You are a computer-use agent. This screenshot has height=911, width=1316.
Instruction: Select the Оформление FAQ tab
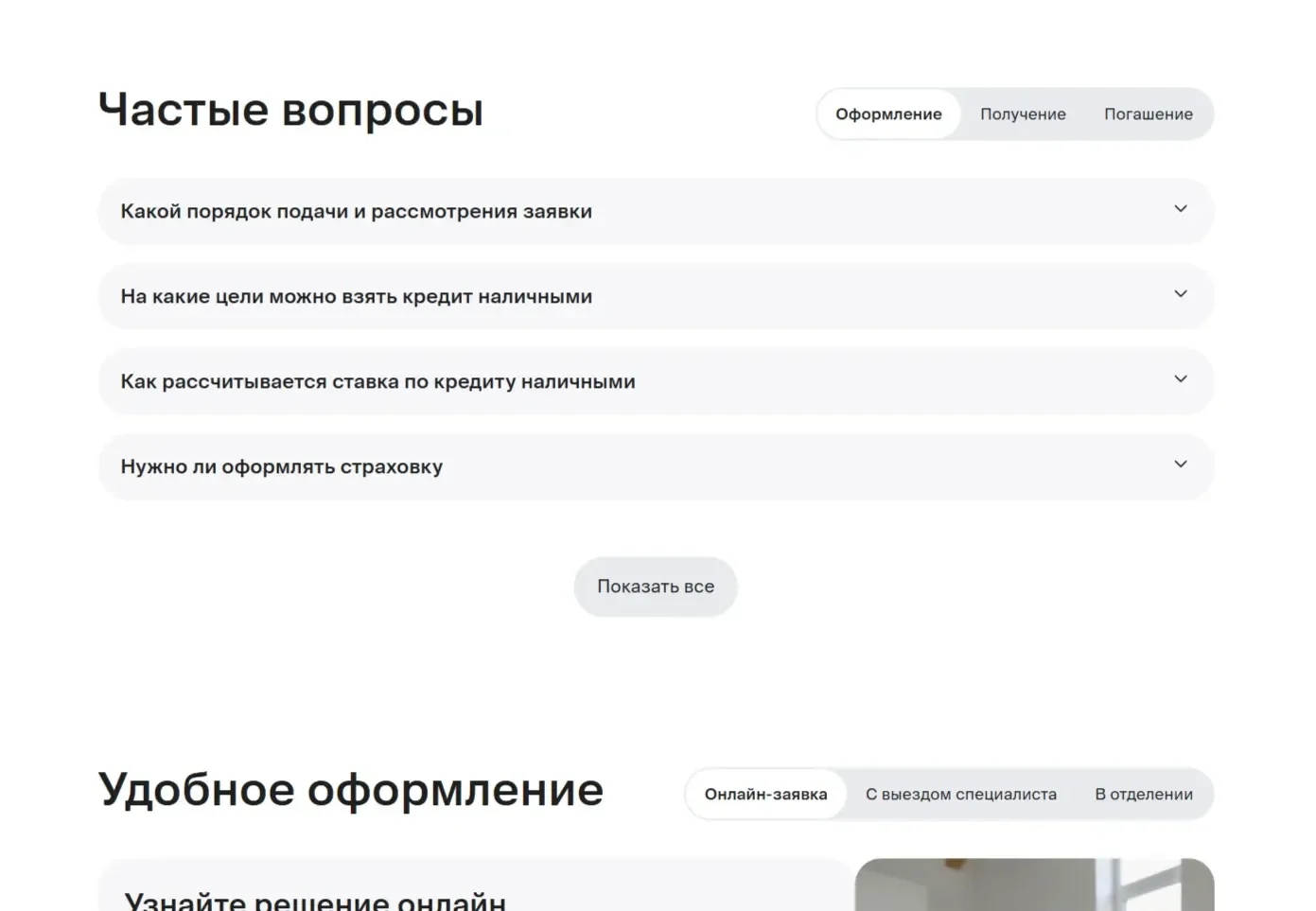(x=888, y=114)
